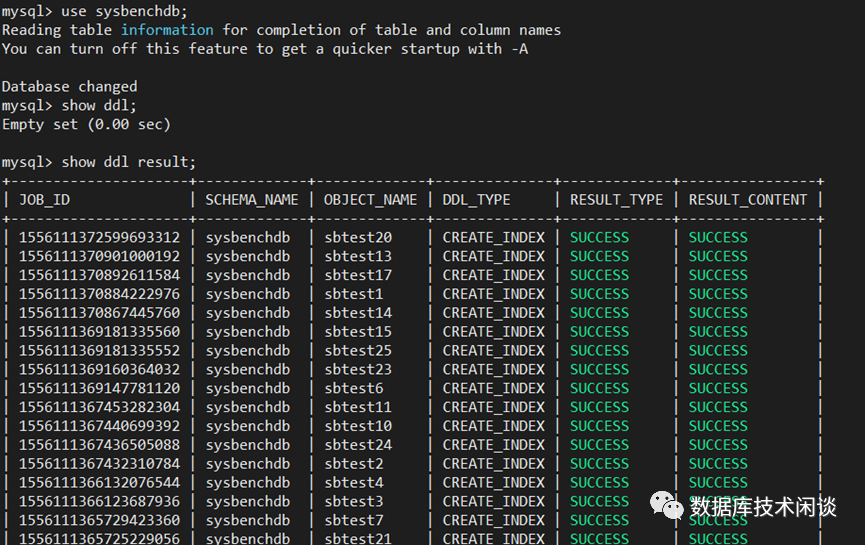865x545 pixels.
Task: Click RESULT_TYPE SUCCESS in the sbtest20 row
Action: 599,237
